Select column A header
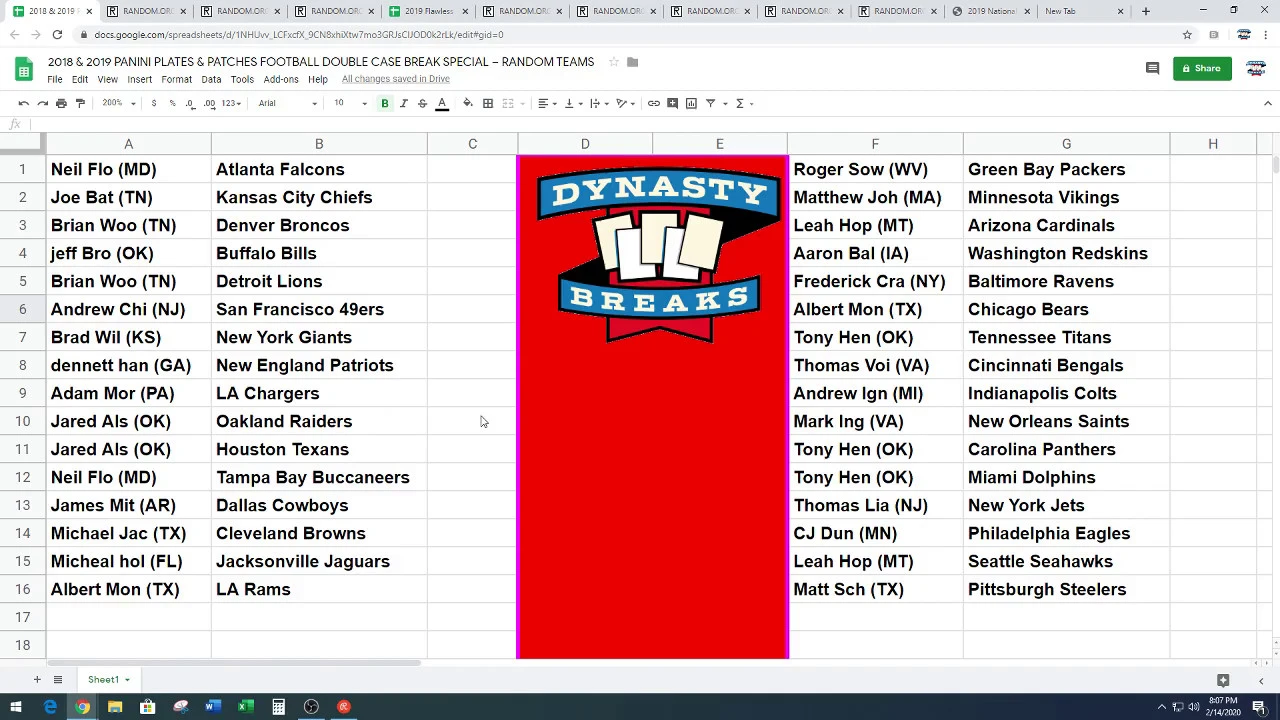The height and width of the screenshot is (720, 1280). [128, 145]
